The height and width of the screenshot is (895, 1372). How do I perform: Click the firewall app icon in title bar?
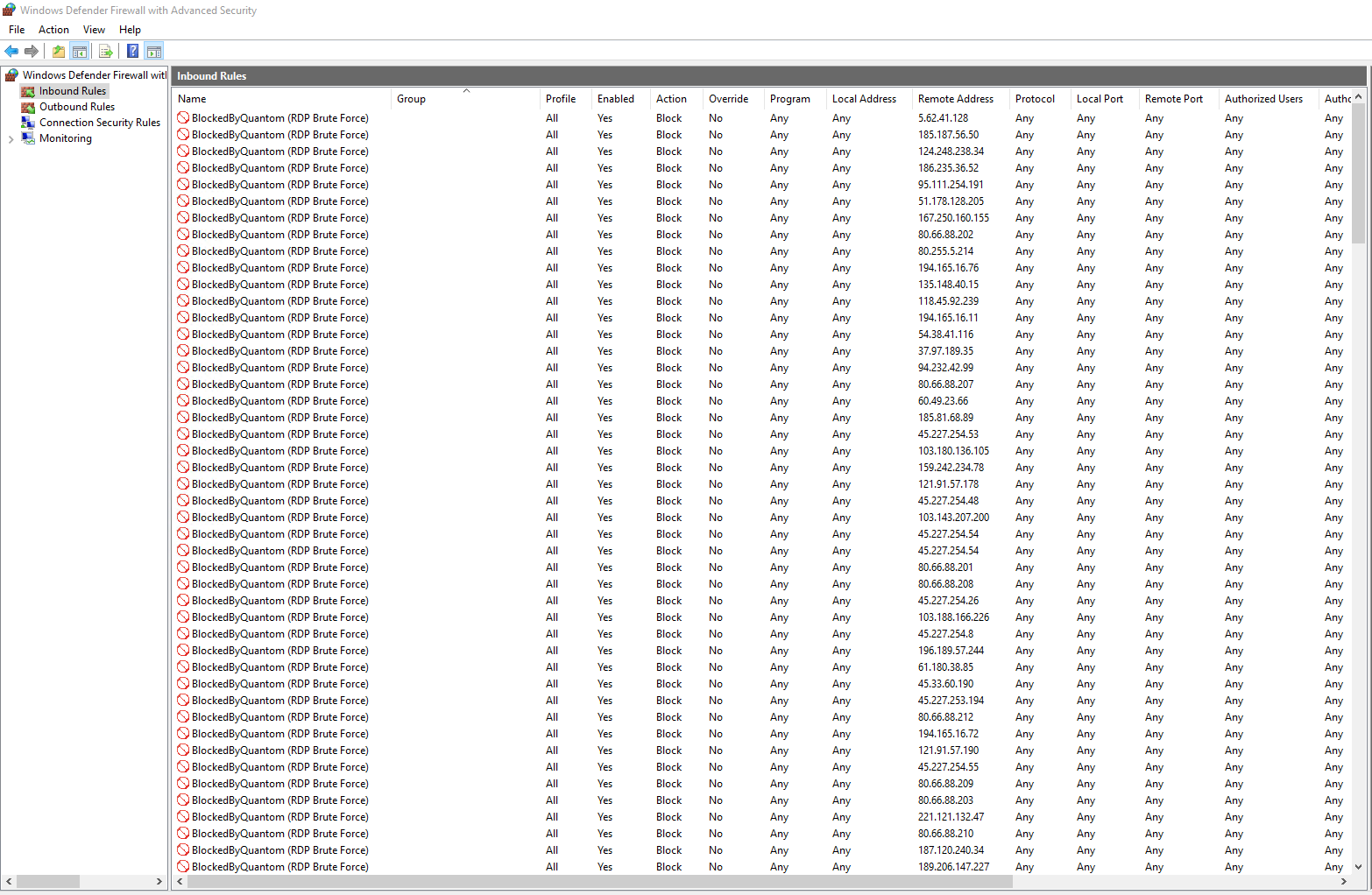10,10
